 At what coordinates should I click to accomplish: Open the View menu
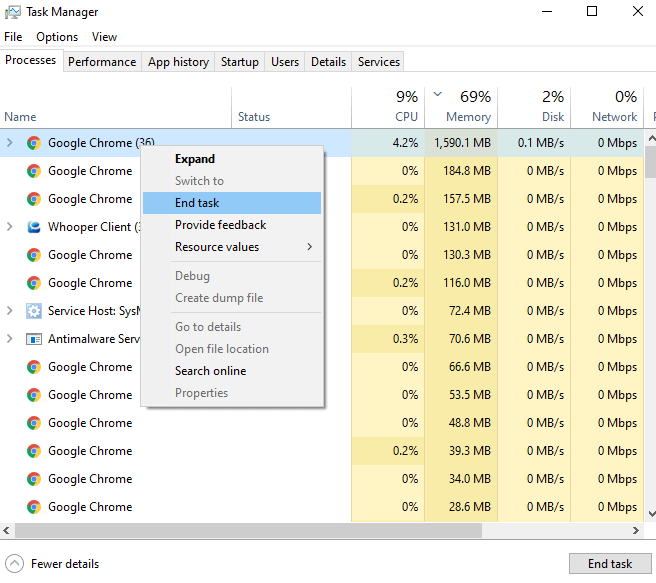[104, 37]
